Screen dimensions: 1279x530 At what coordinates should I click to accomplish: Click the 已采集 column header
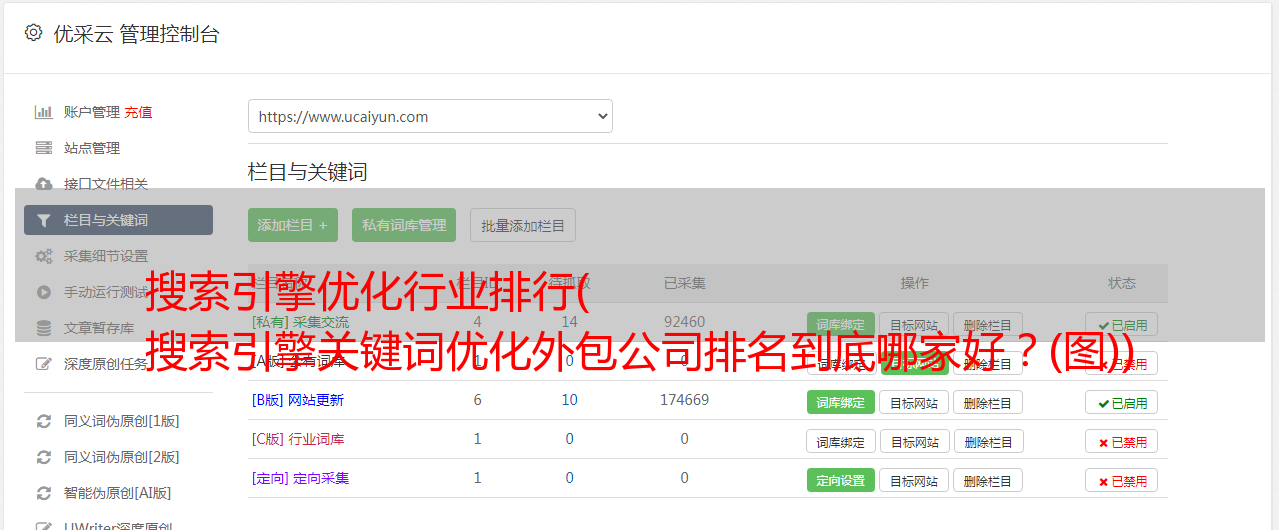point(685,283)
